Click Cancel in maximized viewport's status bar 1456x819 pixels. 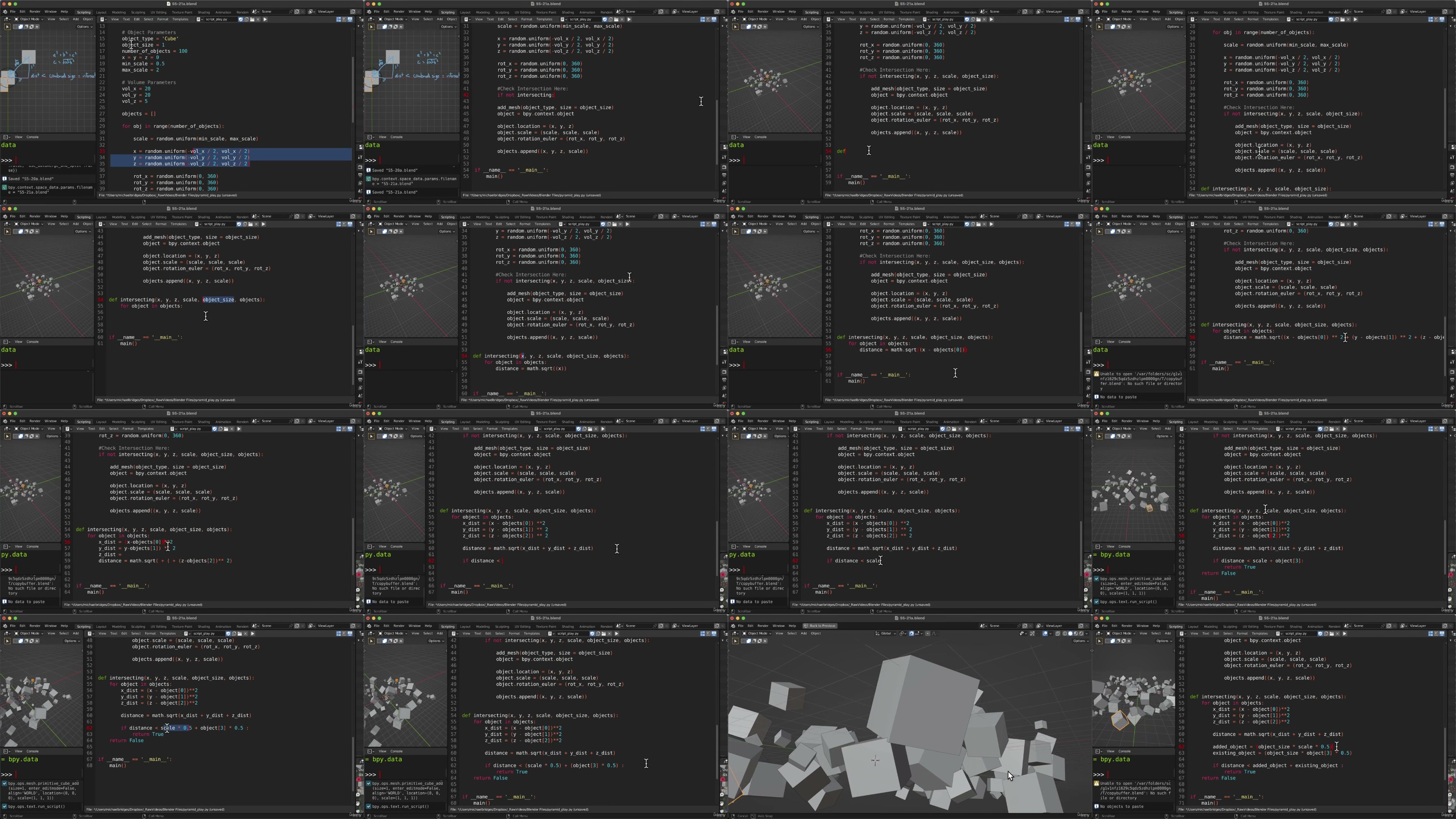tap(743, 816)
